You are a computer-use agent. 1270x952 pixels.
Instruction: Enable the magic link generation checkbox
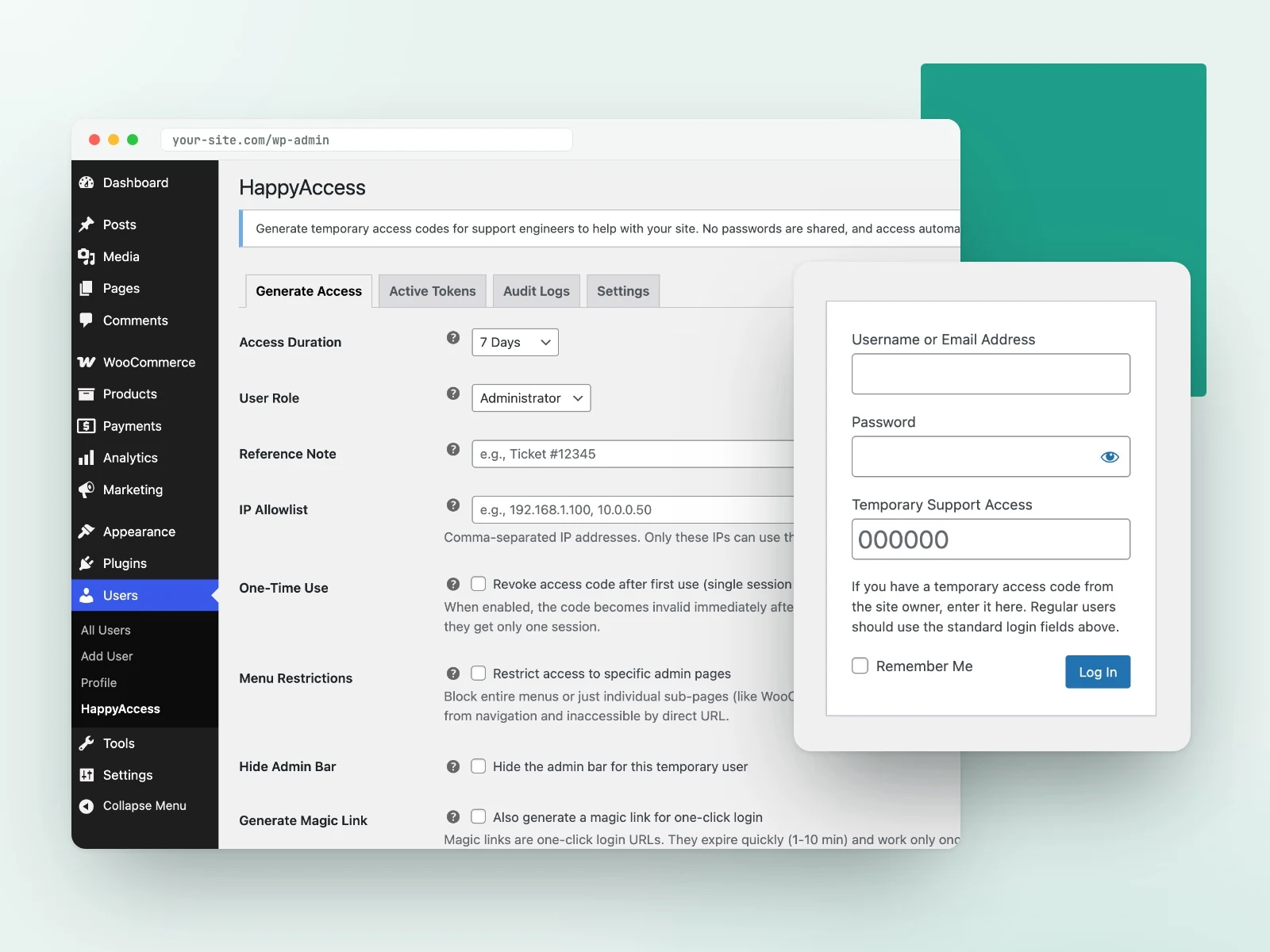[479, 817]
